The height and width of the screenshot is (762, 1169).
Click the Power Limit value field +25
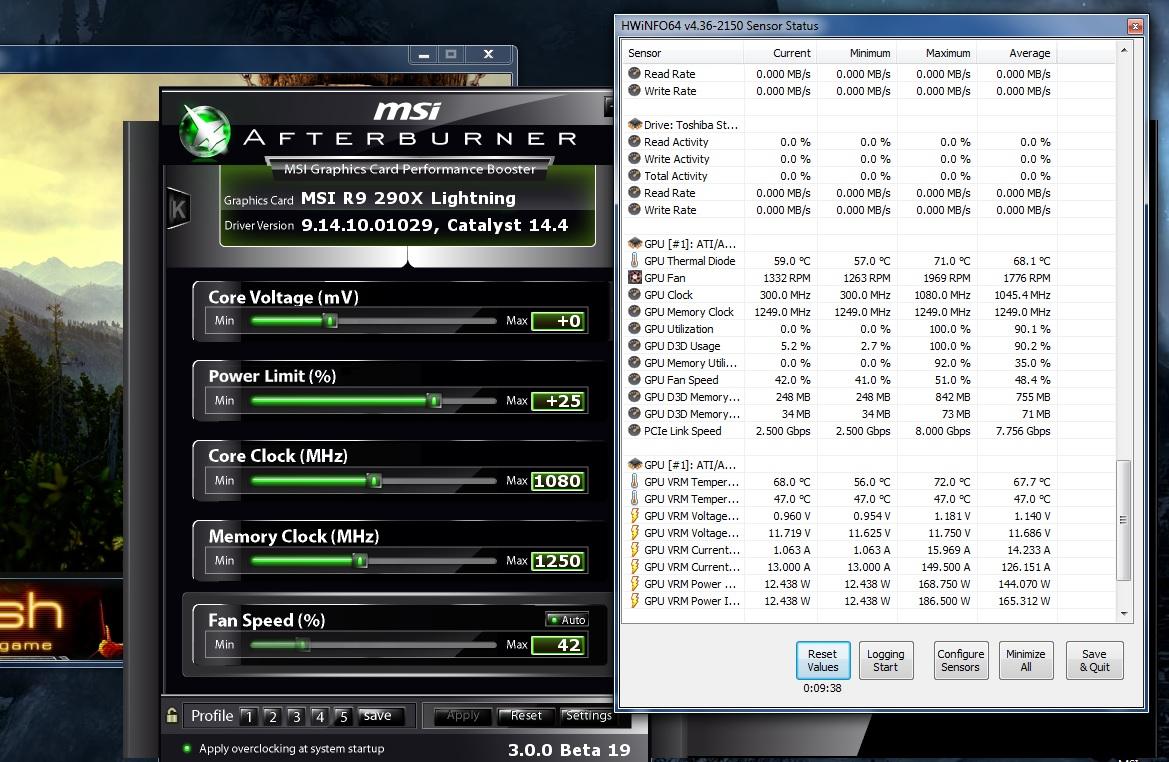point(558,400)
